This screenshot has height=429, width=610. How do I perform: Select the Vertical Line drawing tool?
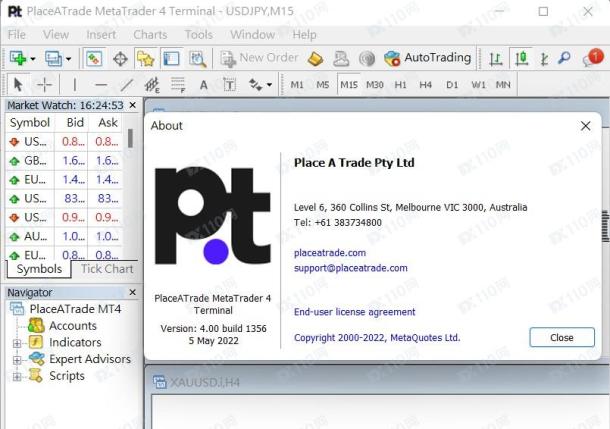click(74, 84)
